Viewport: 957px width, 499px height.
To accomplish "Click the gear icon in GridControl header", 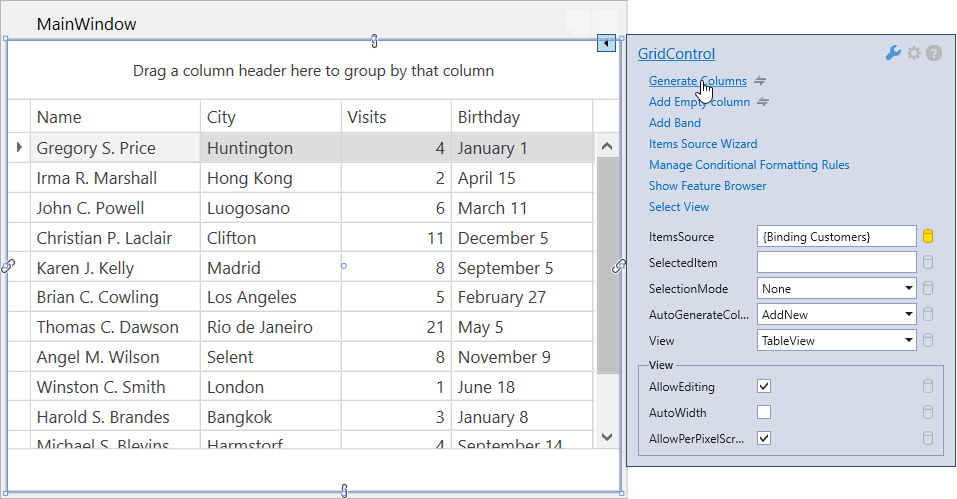I will tap(914, 53).
